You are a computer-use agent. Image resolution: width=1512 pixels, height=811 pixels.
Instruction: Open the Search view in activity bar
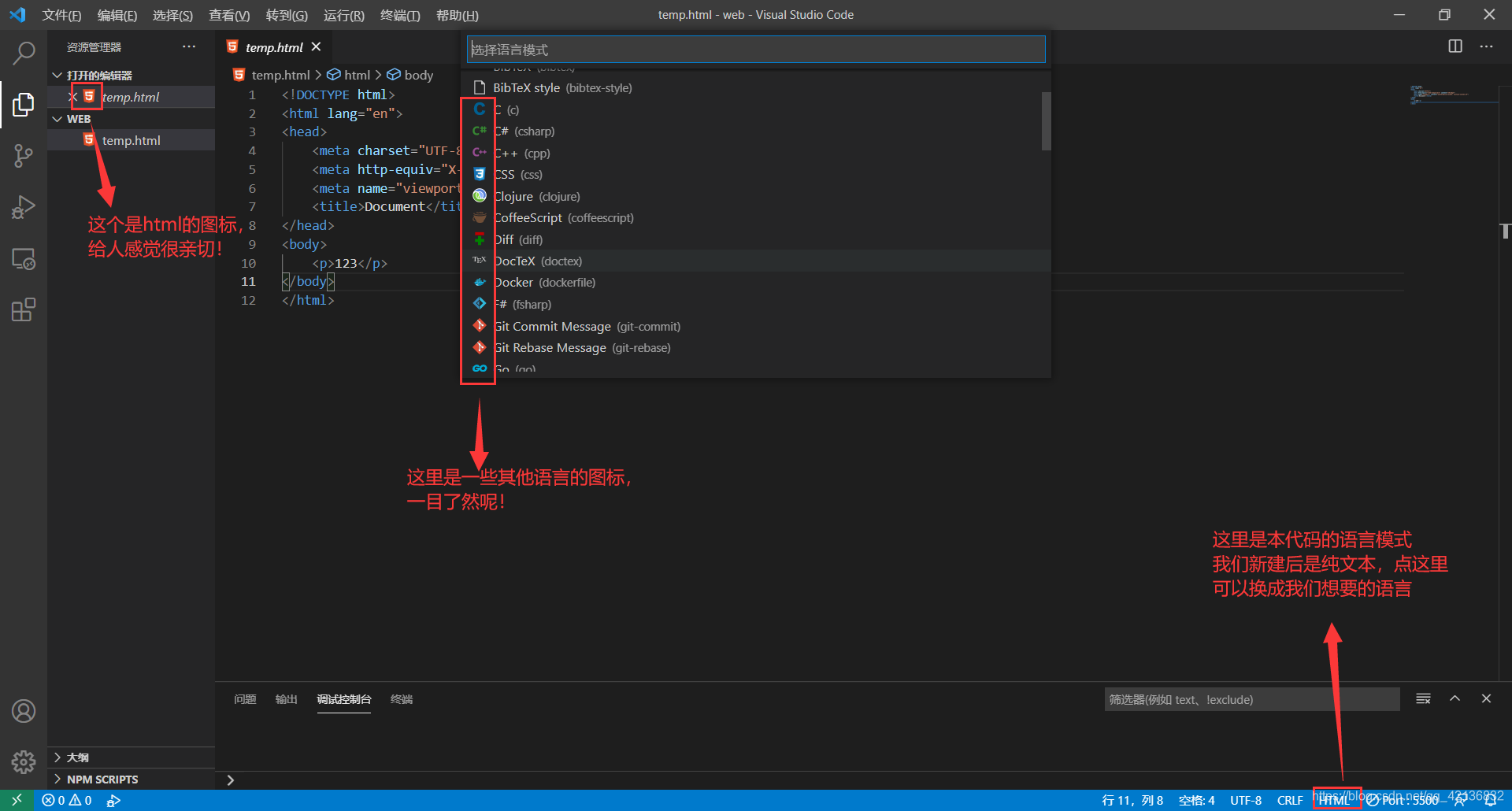click(24, 53)
